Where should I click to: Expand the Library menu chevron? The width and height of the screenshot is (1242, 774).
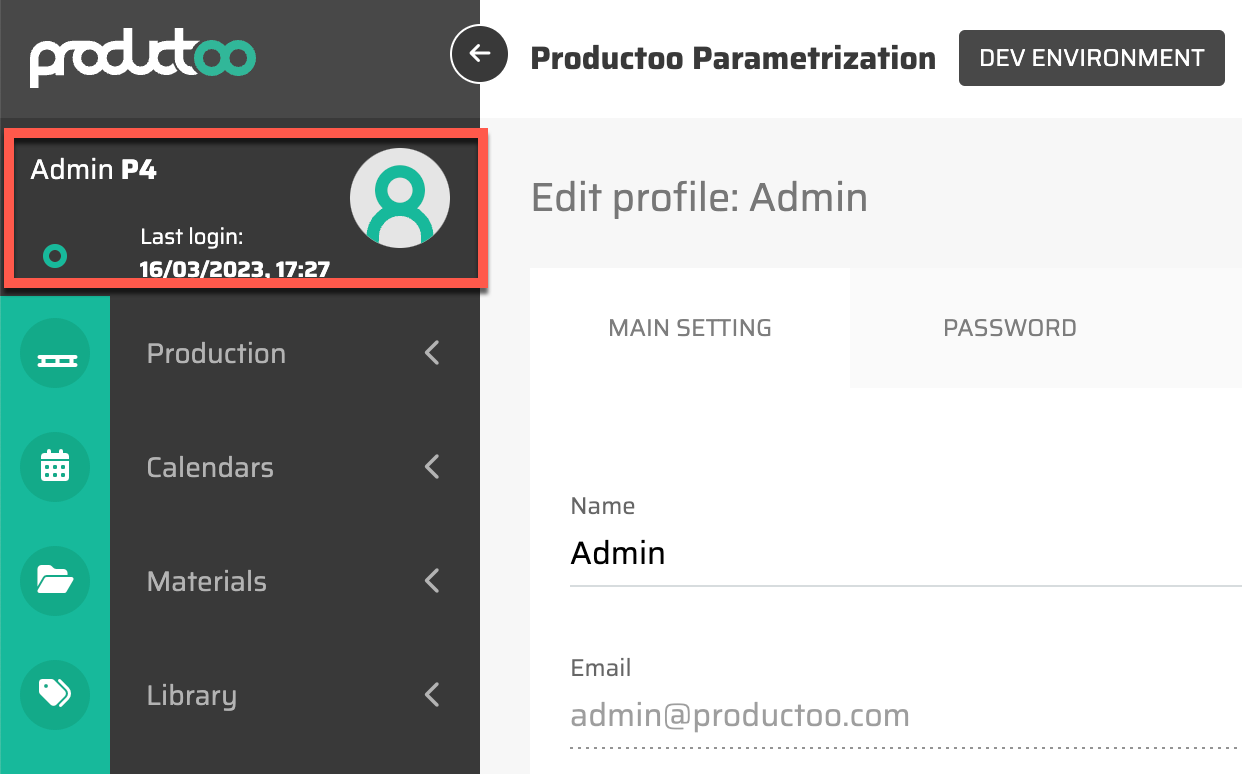click(432, 695)
